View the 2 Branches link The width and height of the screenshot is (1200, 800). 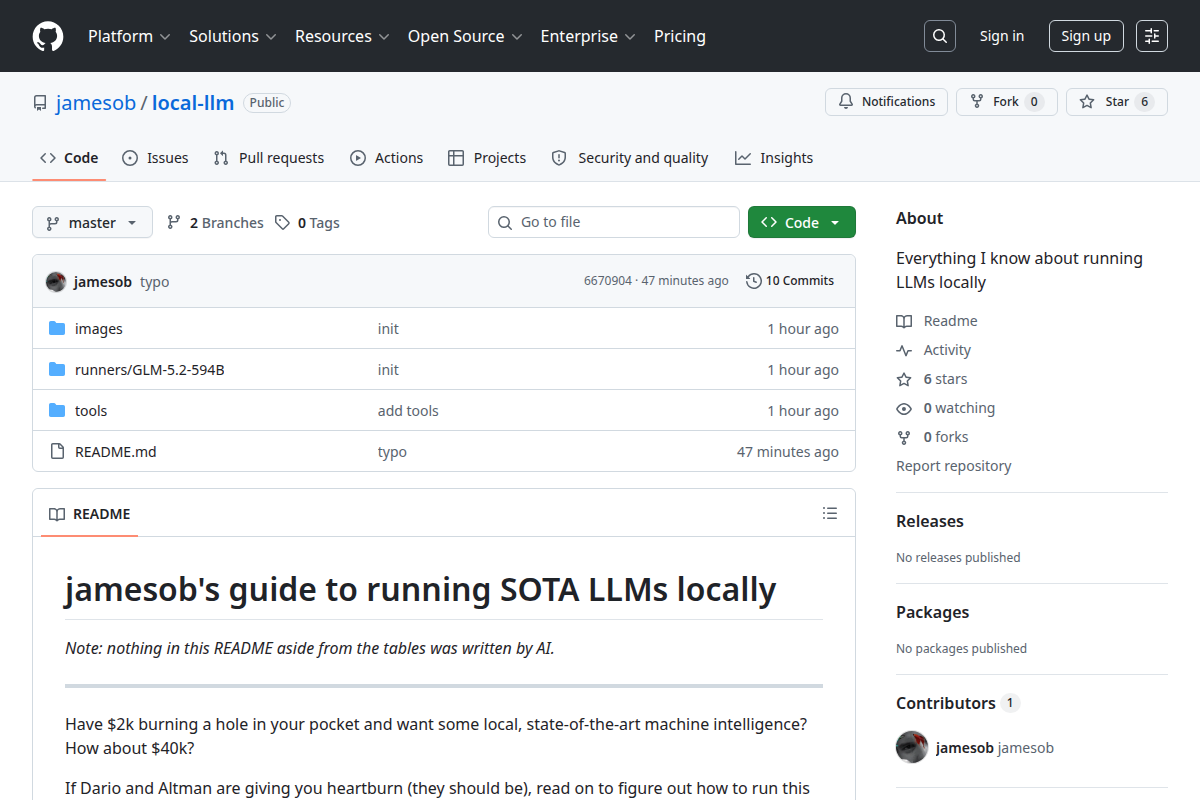tap(215, 223)
